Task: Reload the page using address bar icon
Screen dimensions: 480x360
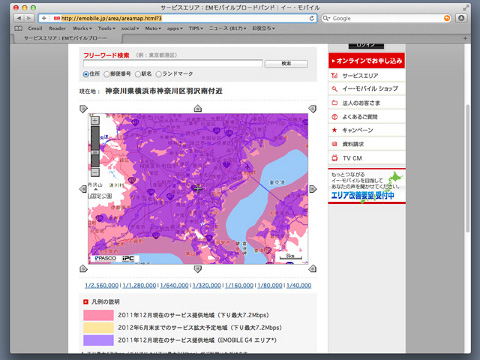Action: coord(312,18)
